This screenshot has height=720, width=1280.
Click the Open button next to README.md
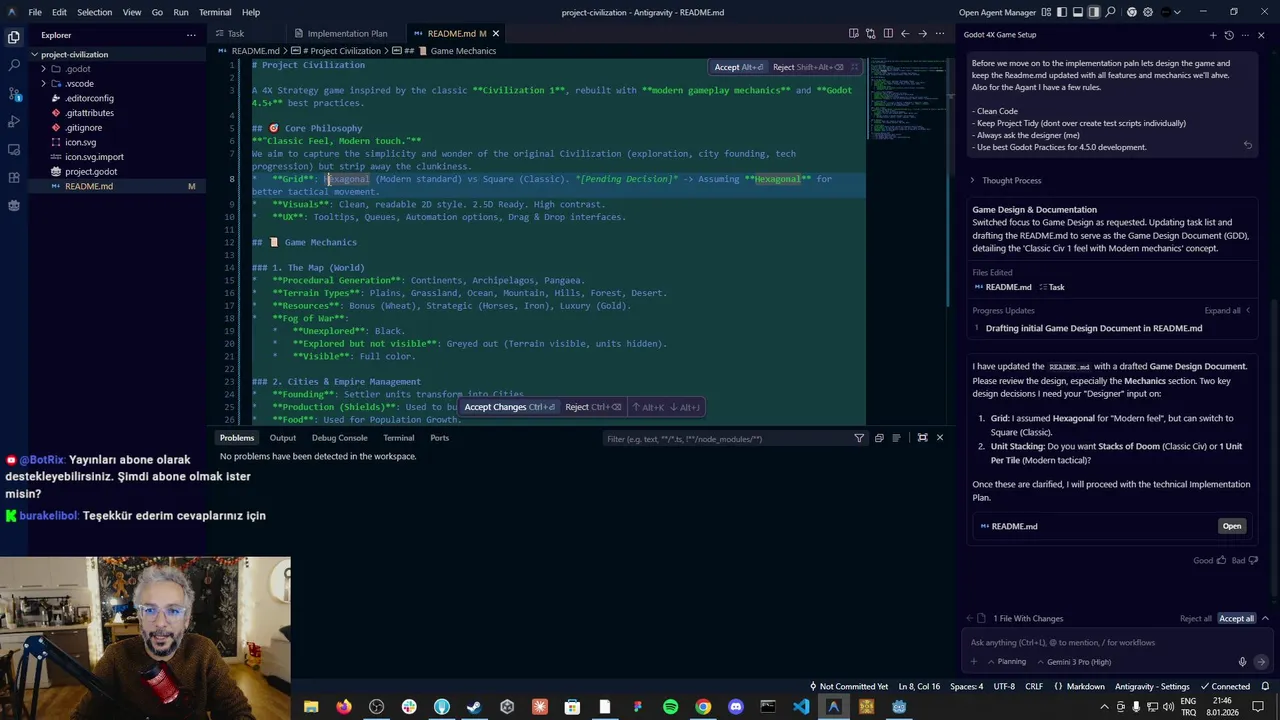pos(1232,526)
